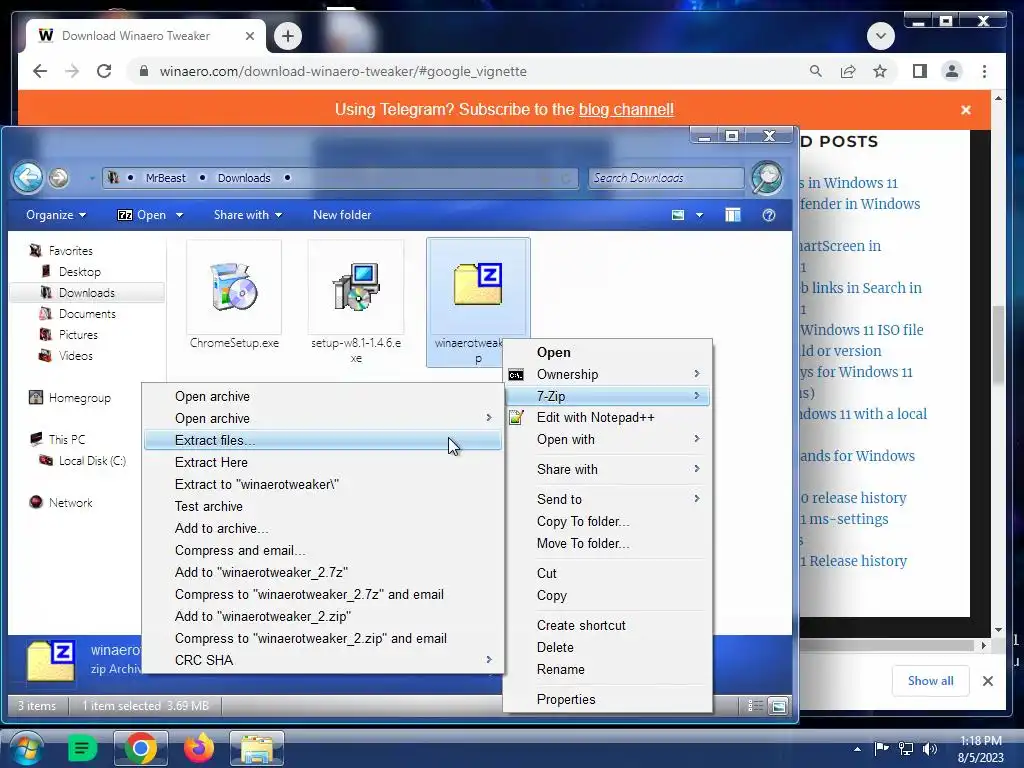
Task: Expand the CRC SHA submenu
Action: 323,660
